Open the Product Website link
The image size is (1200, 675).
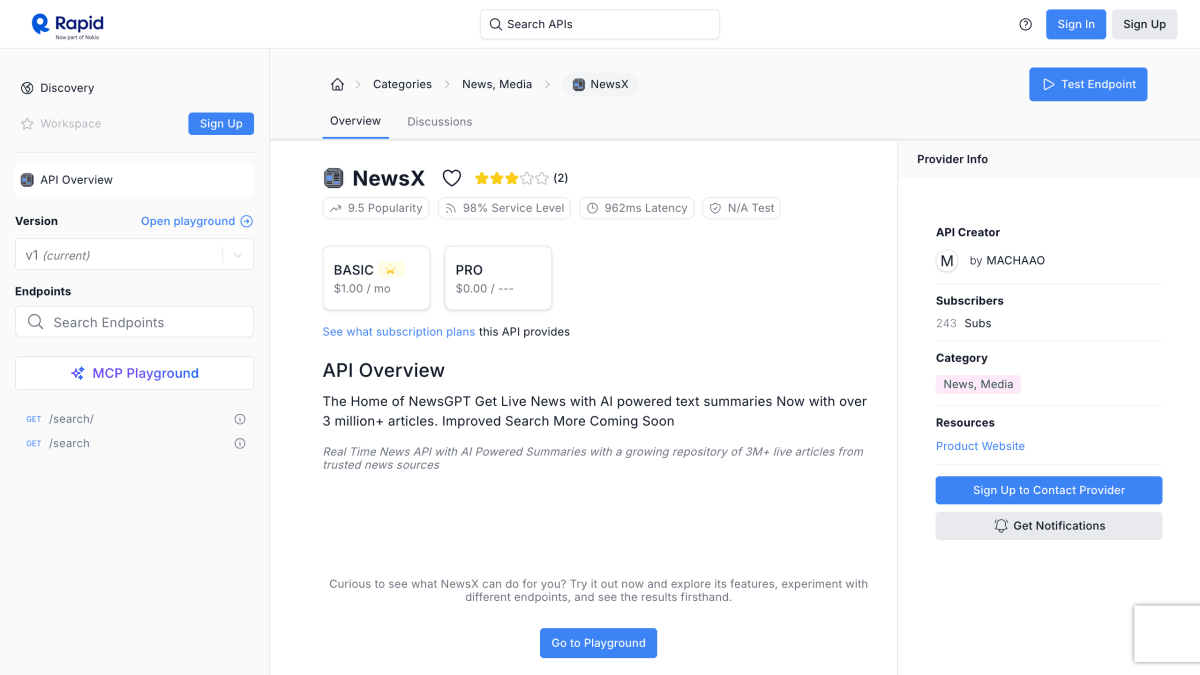[x=980, y=446]
